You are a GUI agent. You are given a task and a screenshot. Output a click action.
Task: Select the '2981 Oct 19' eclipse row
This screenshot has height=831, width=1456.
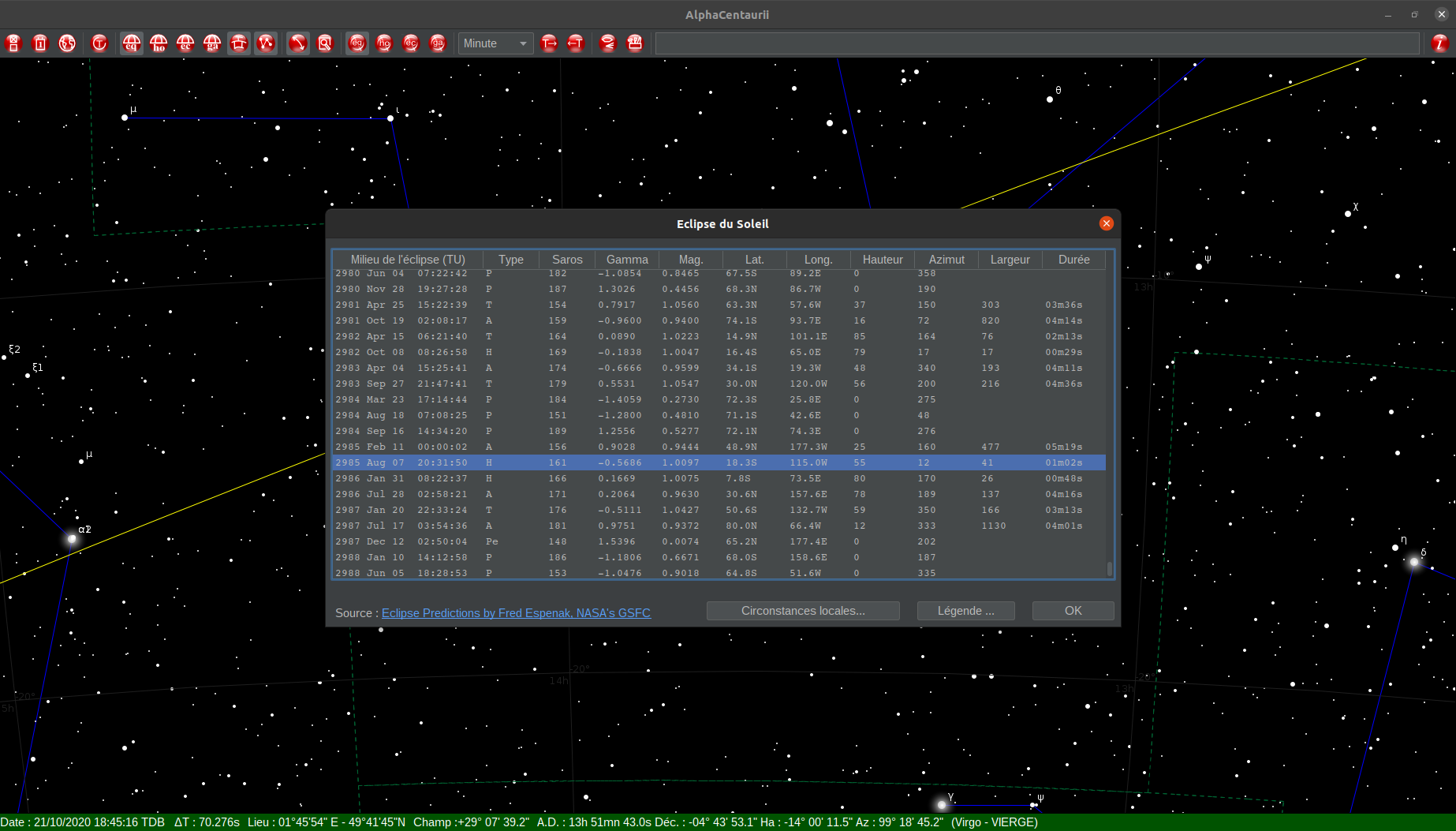tap(719, 320)
